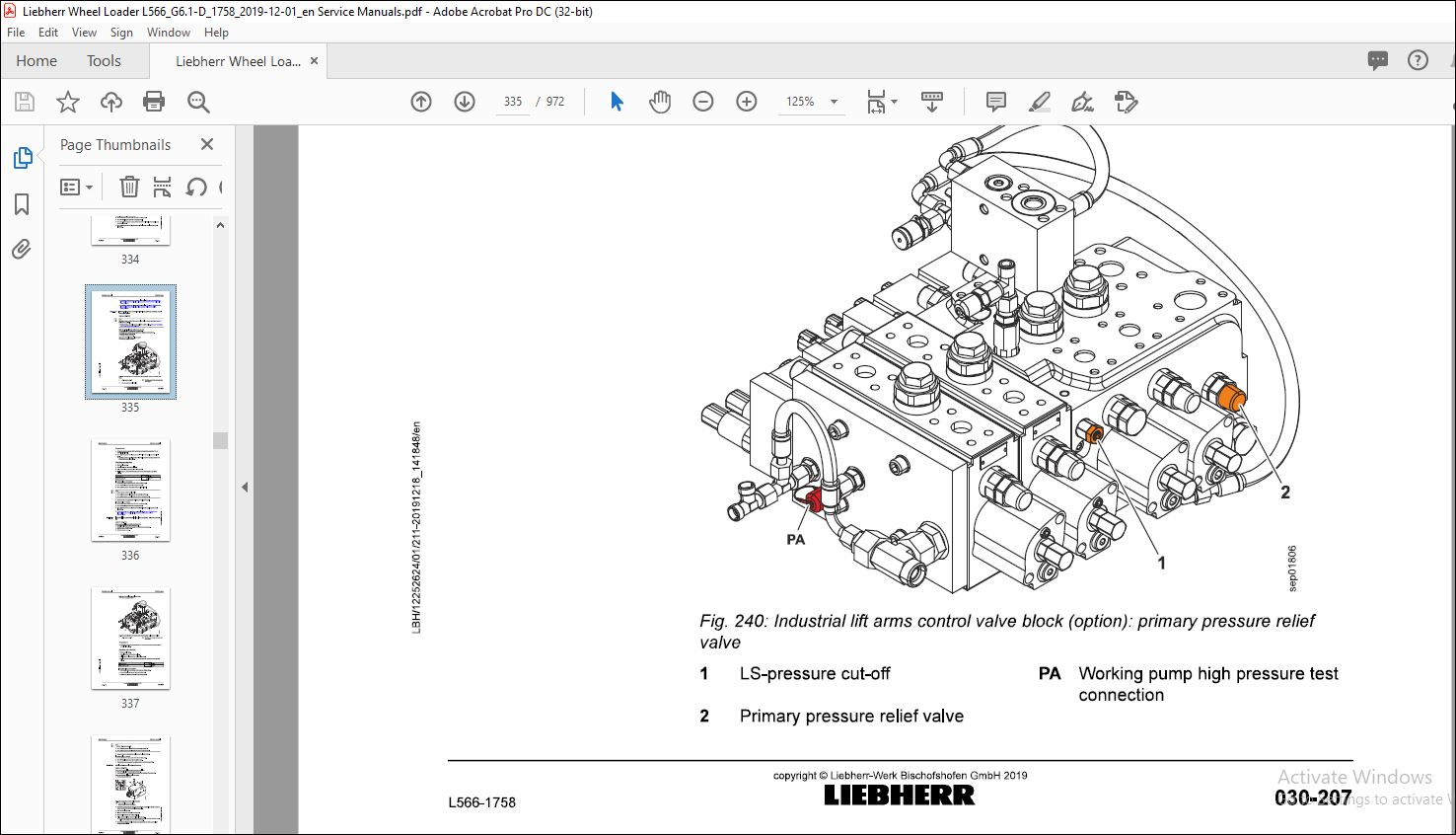Open the Sign document pen tool

pyautogui.click(x=1082, y=102)
